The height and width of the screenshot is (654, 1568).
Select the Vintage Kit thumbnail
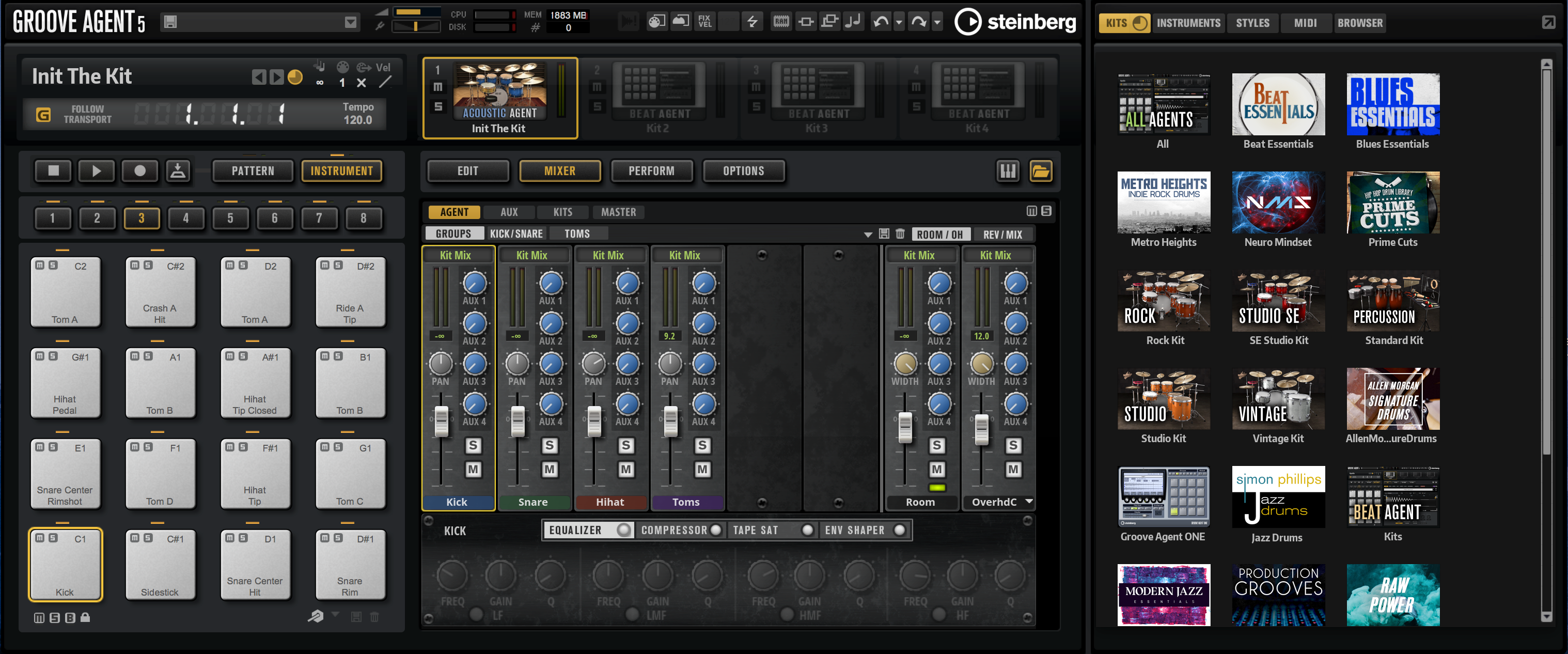[1278, 398]
